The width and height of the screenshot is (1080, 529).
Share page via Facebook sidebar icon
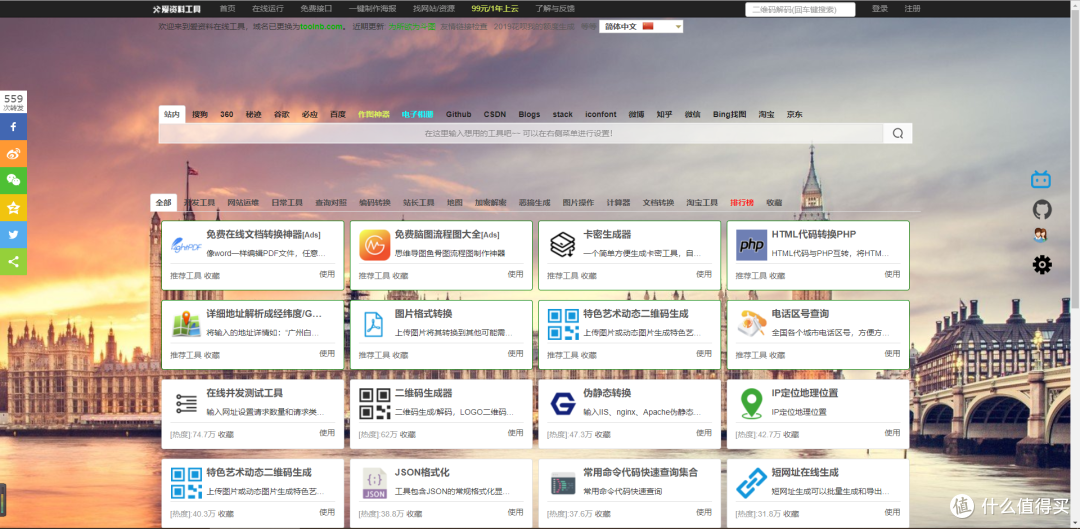tap(13, 127)
